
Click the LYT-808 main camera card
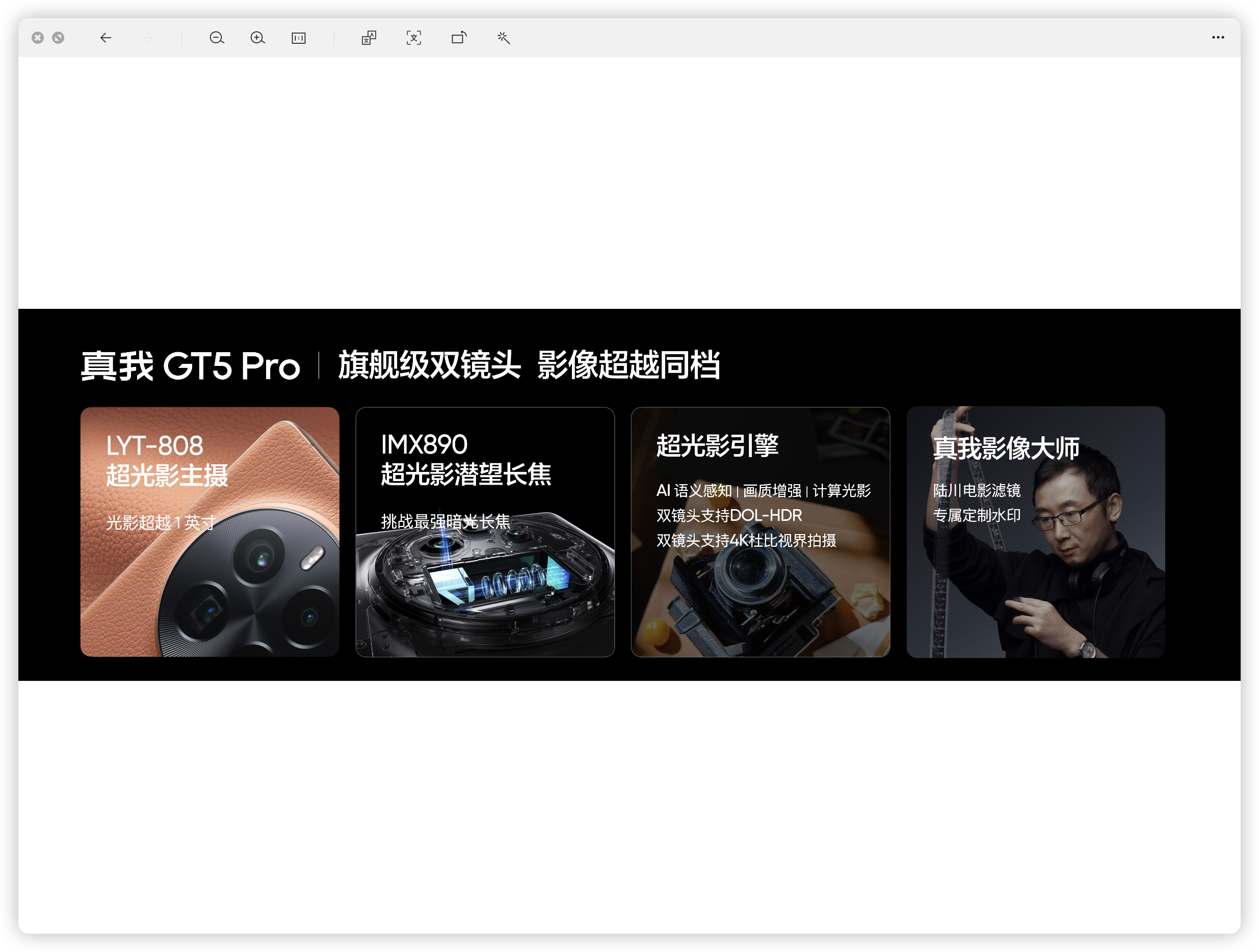click(209, 532)
